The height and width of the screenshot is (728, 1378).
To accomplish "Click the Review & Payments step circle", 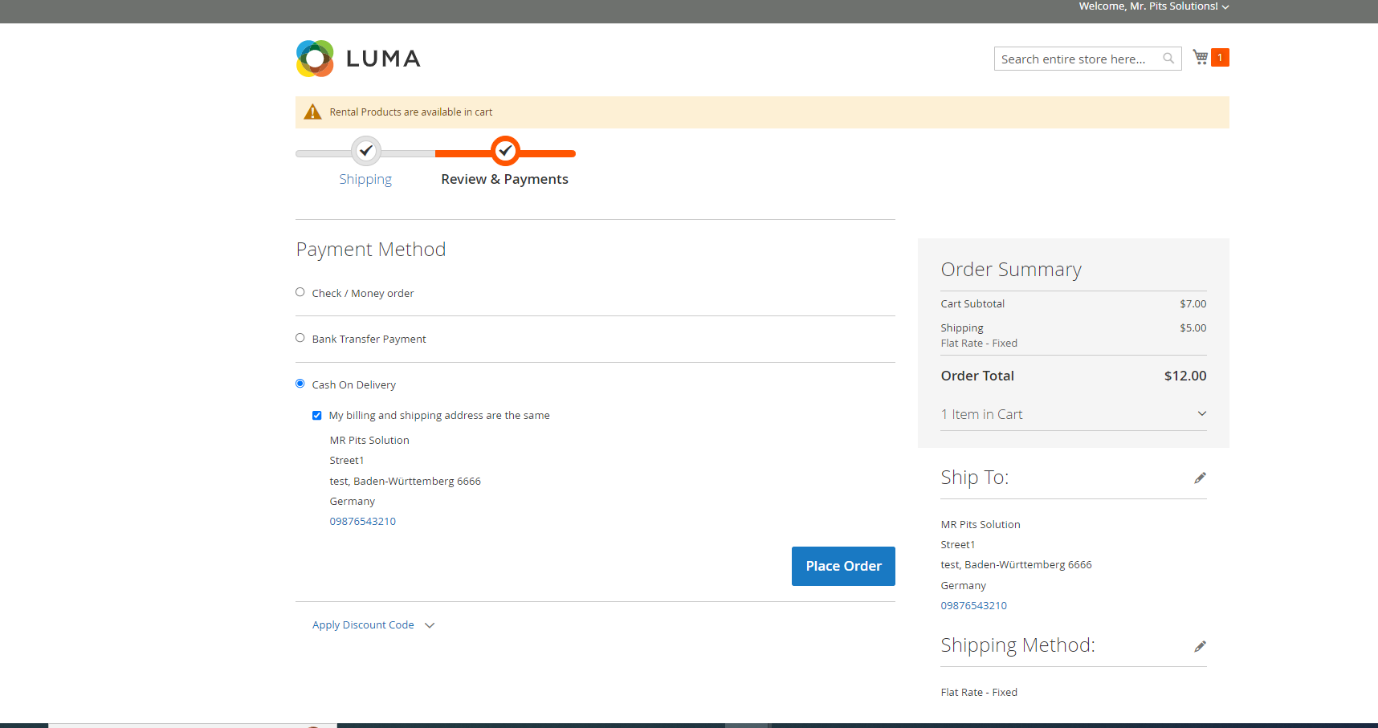I will point(506,151).
